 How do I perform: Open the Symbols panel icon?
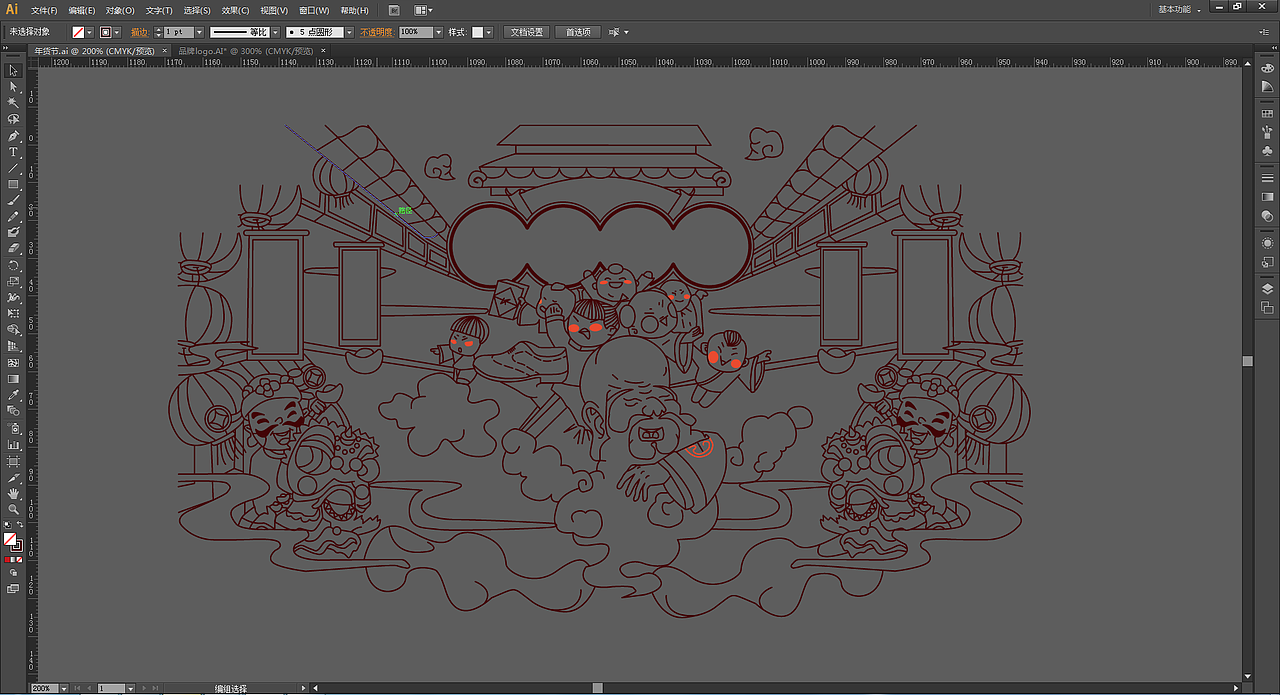pyautogui.click(x=1268, y=151)
